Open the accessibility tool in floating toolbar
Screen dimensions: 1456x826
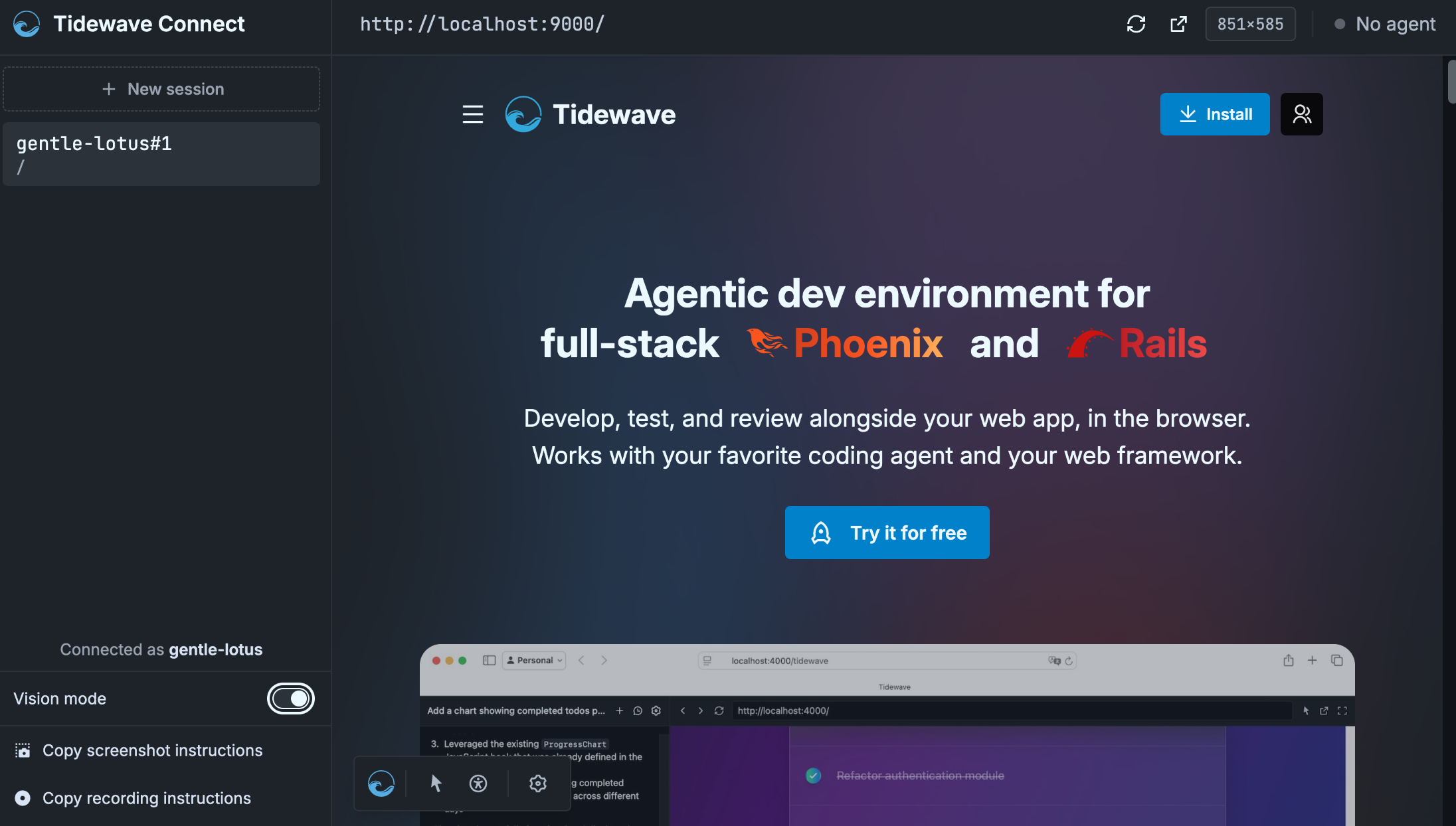point(478,784)
